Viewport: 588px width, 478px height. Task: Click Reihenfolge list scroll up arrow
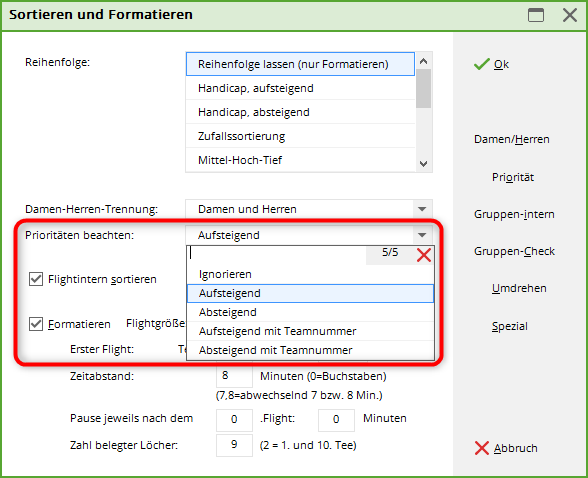(424, 61)
